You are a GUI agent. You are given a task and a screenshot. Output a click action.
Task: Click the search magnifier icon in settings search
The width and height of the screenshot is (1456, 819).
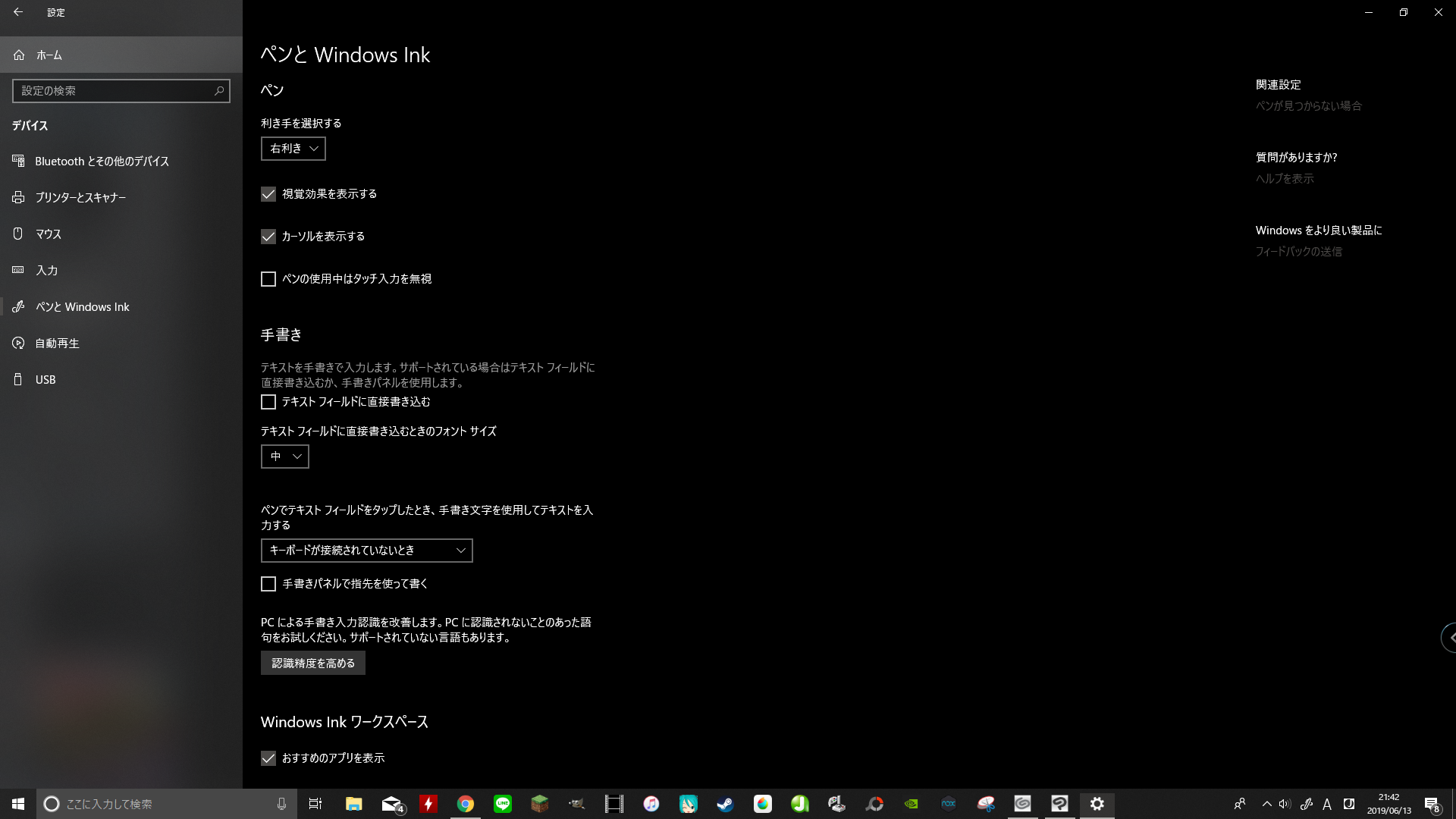[x=219, y=91]
